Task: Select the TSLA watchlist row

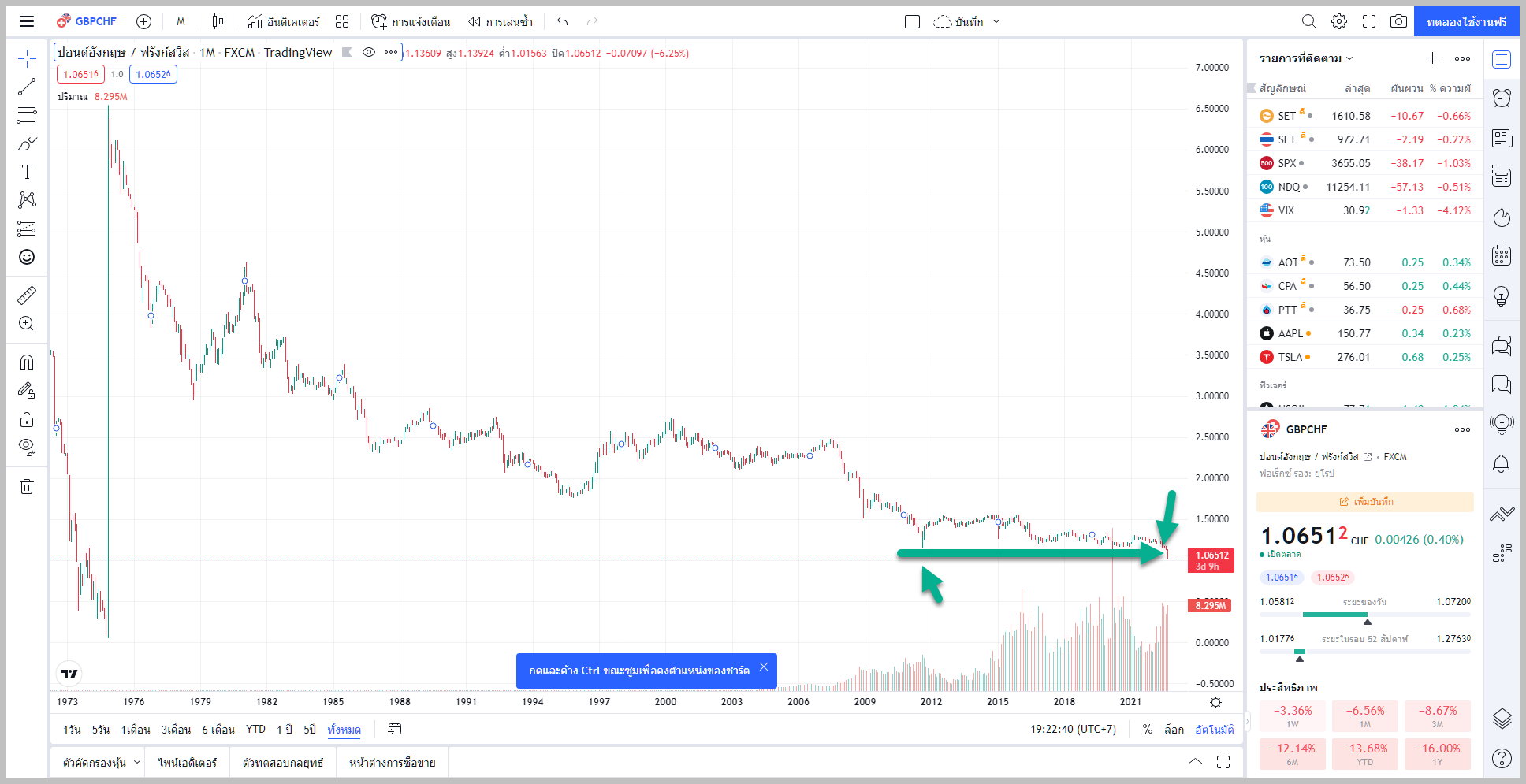Action: 1364,357
